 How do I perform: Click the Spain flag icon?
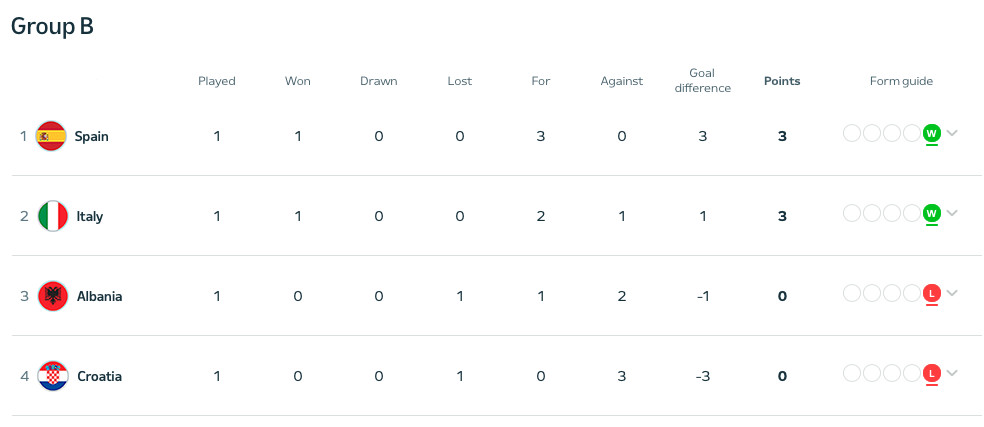tap(51, 136)
